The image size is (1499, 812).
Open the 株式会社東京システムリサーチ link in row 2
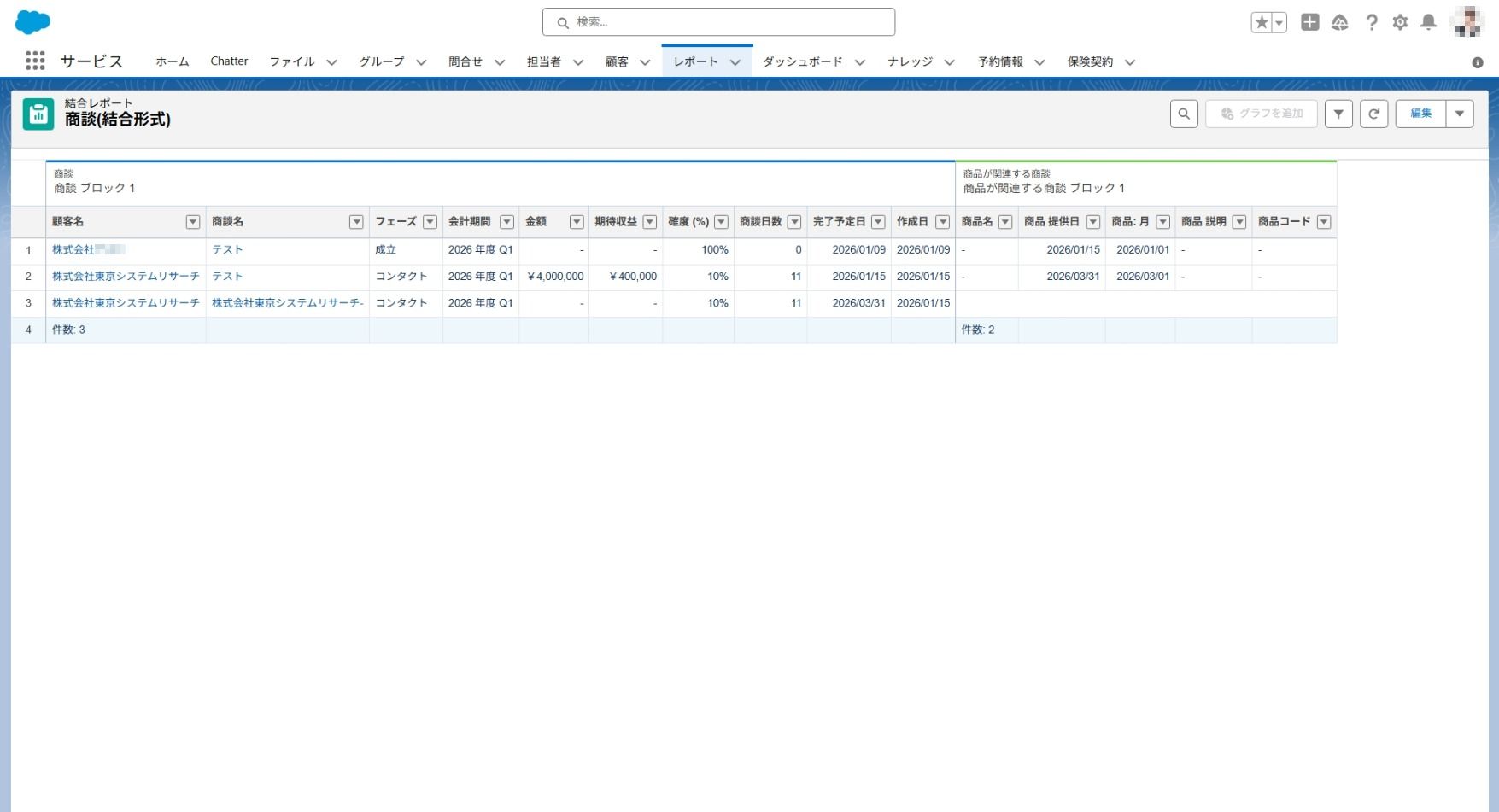pos(126,277)
